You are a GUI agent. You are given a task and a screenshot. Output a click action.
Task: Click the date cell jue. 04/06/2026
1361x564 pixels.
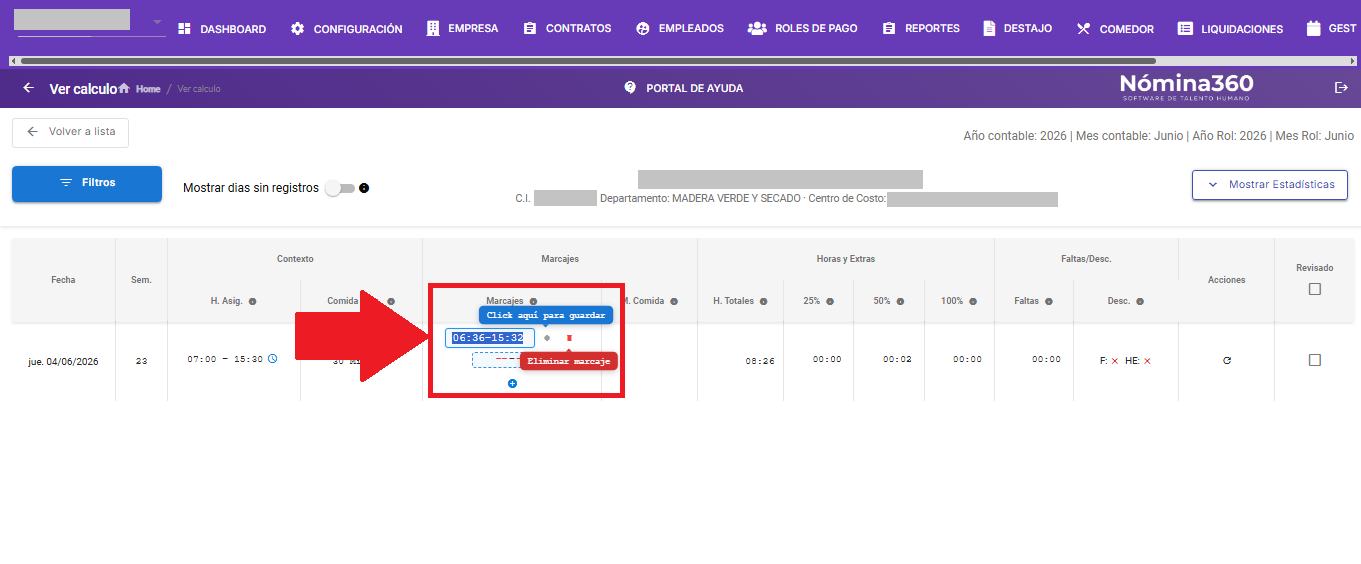click(63, 360)
